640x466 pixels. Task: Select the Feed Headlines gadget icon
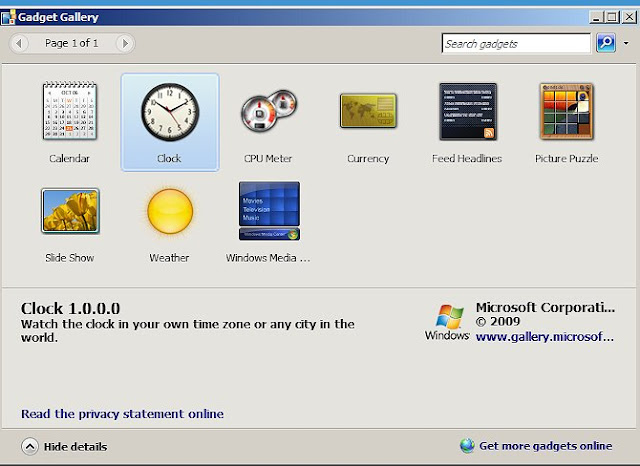coord(468,111)
